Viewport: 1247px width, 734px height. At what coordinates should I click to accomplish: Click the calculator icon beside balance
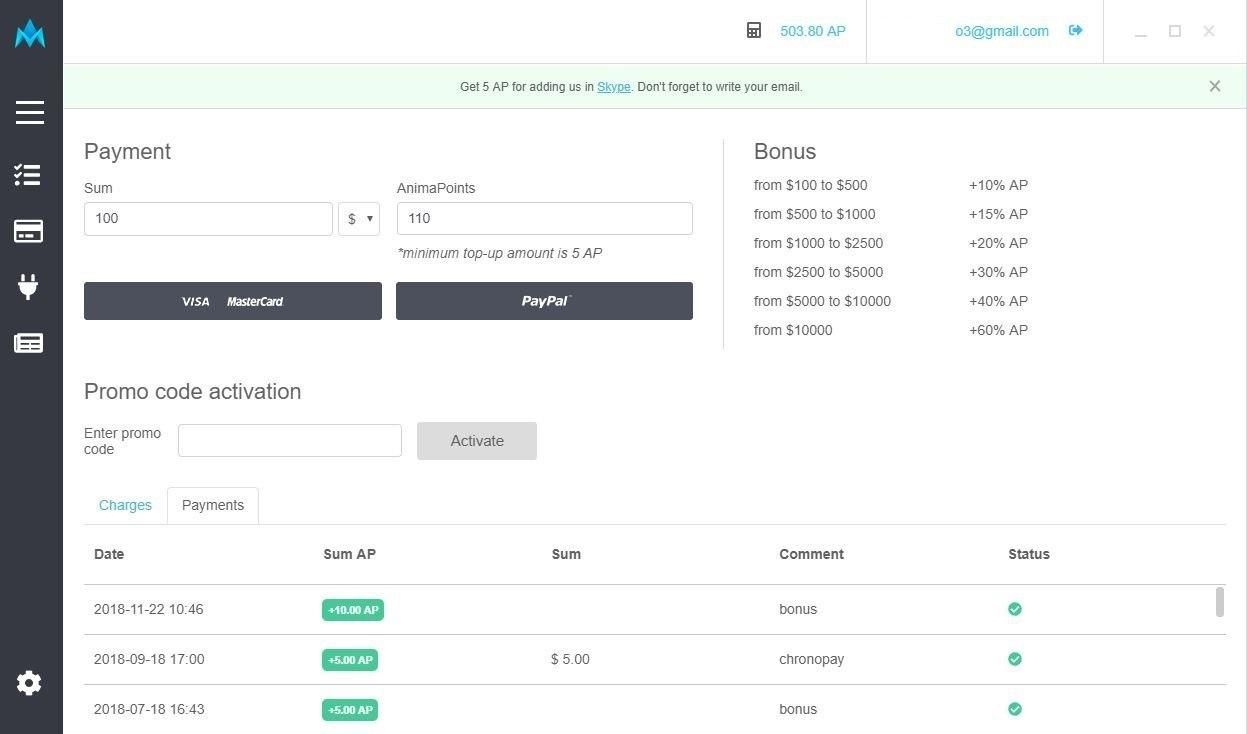tap(754, 31)
